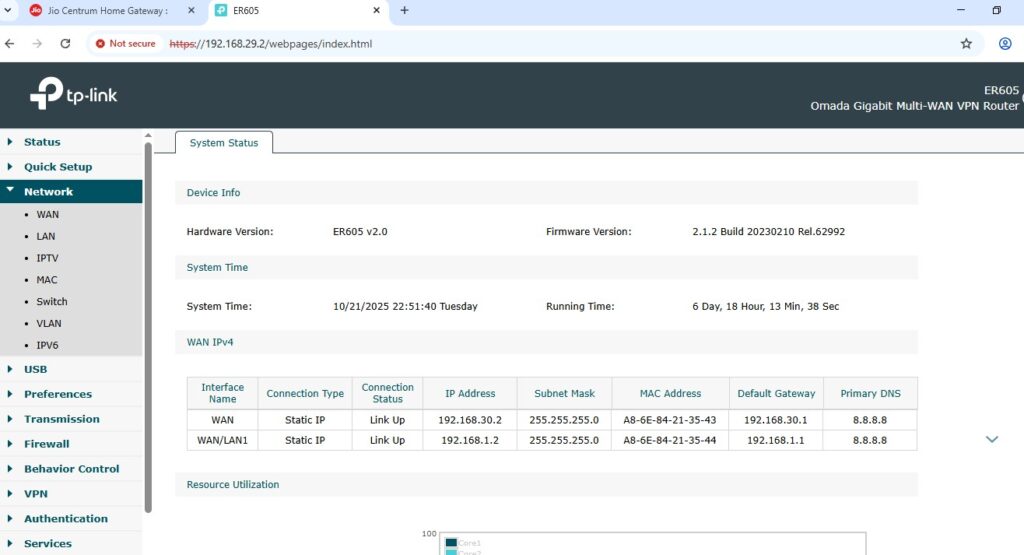Click the Connection Type column header
Viewport: 1024px width, 555px height.
(305, 393)
